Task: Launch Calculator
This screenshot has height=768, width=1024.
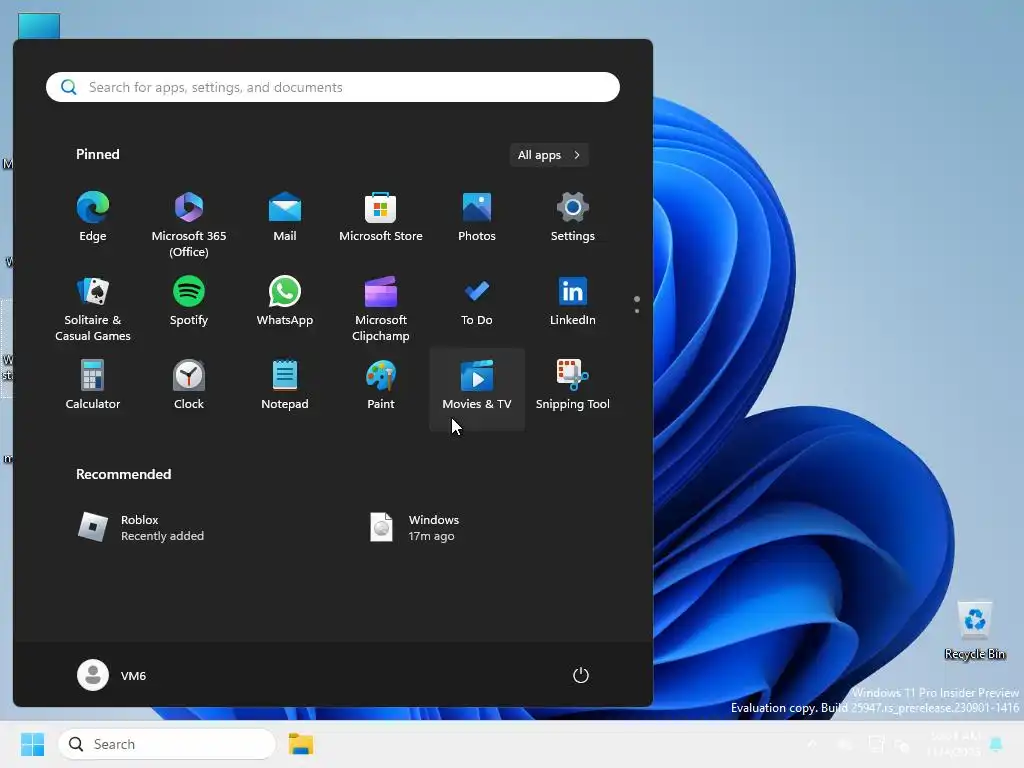Action: [x=93, y=386]
